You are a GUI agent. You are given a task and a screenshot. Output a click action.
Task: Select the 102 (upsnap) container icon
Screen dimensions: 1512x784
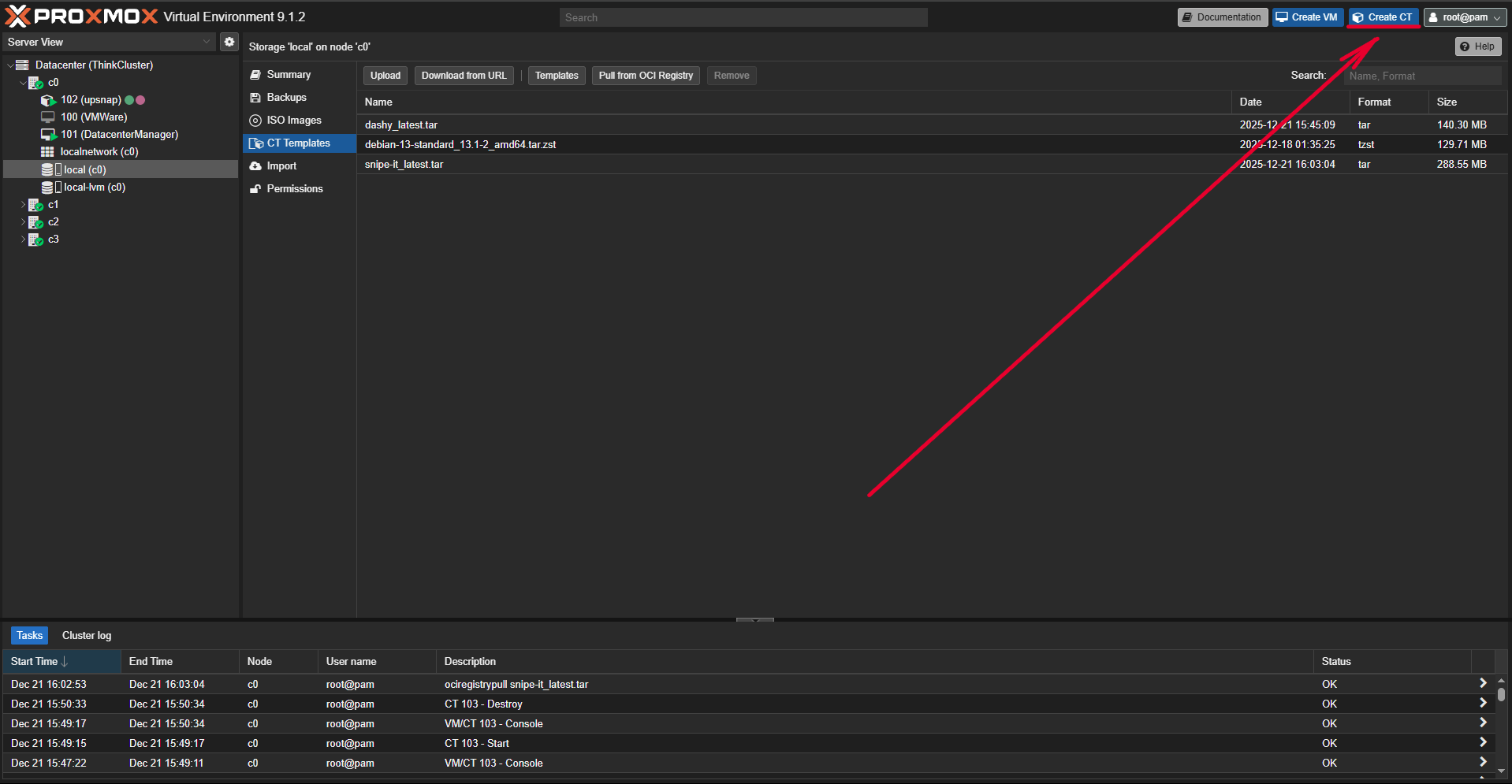[x=48, y=100]
